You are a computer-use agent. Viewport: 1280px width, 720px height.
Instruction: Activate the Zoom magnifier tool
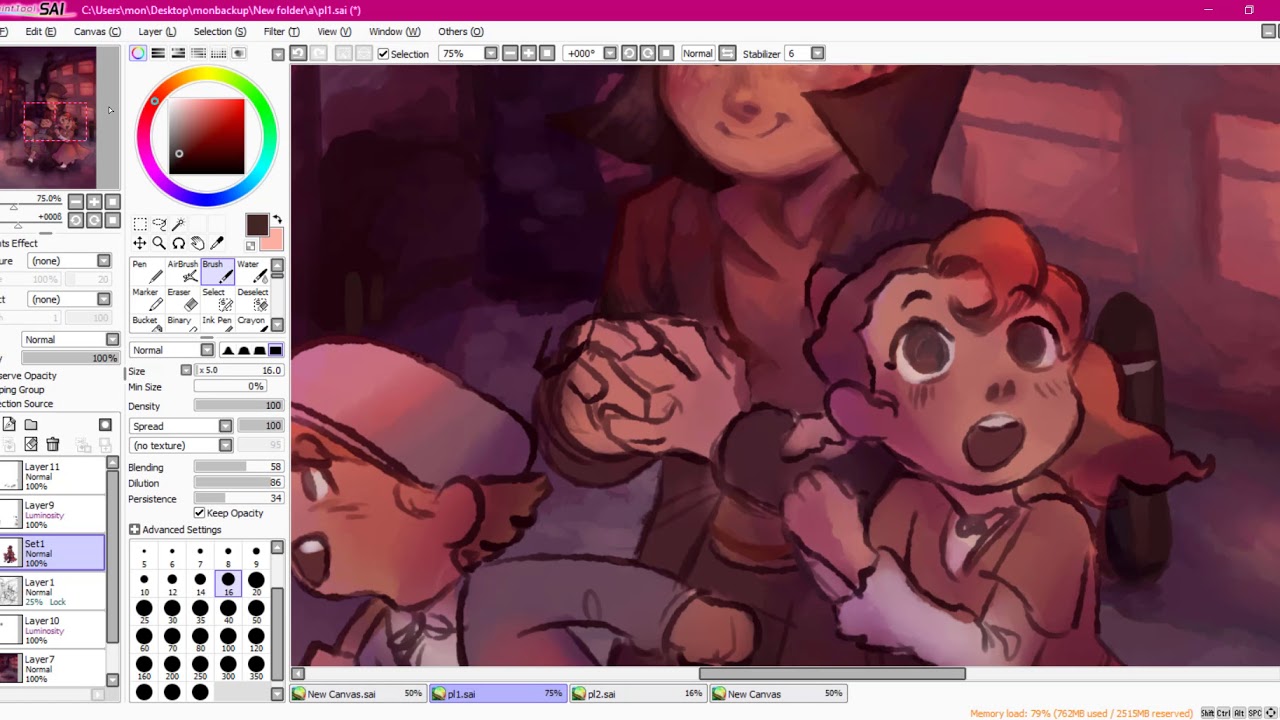(x=159, y=243)
